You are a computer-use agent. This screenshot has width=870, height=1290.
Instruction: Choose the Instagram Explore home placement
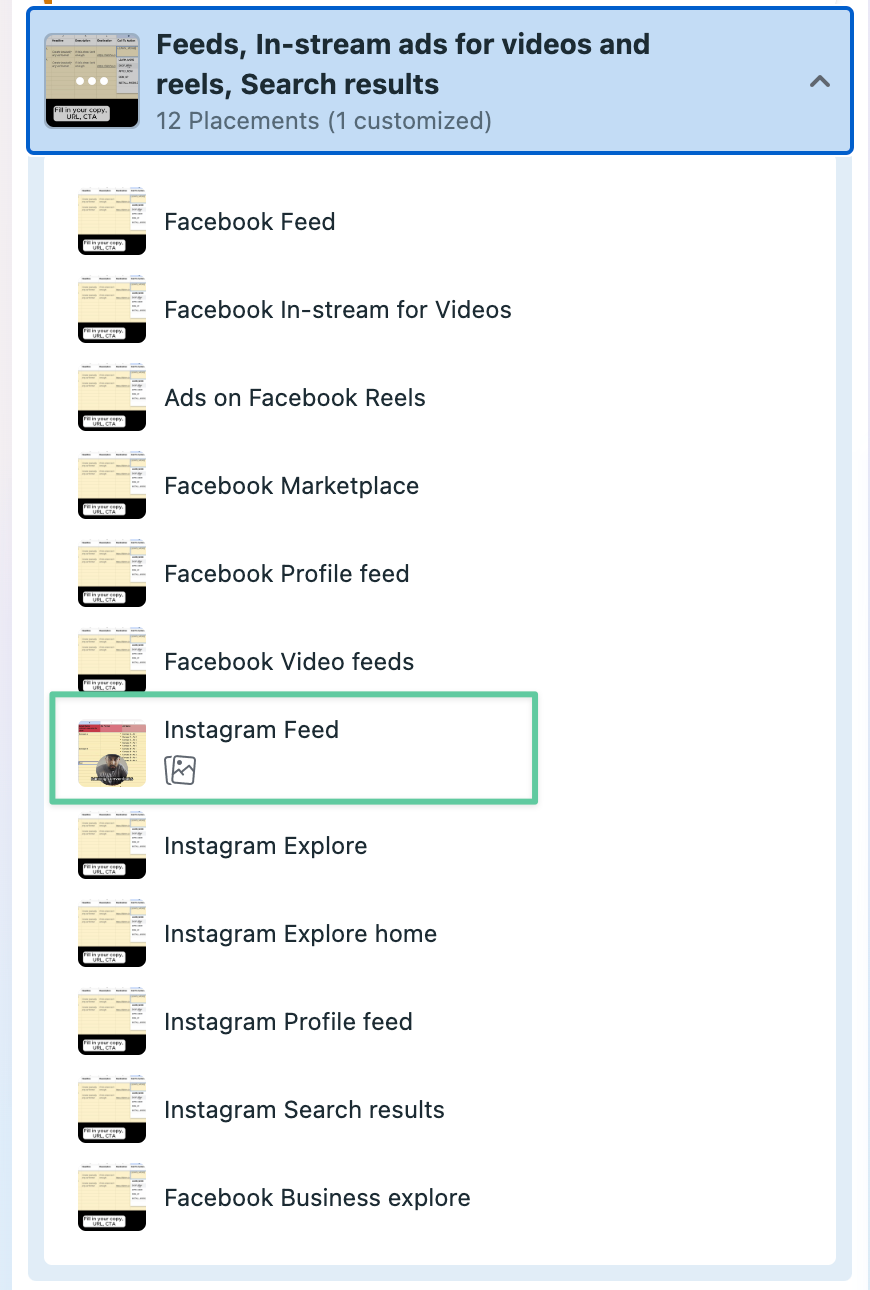(300, 934)
